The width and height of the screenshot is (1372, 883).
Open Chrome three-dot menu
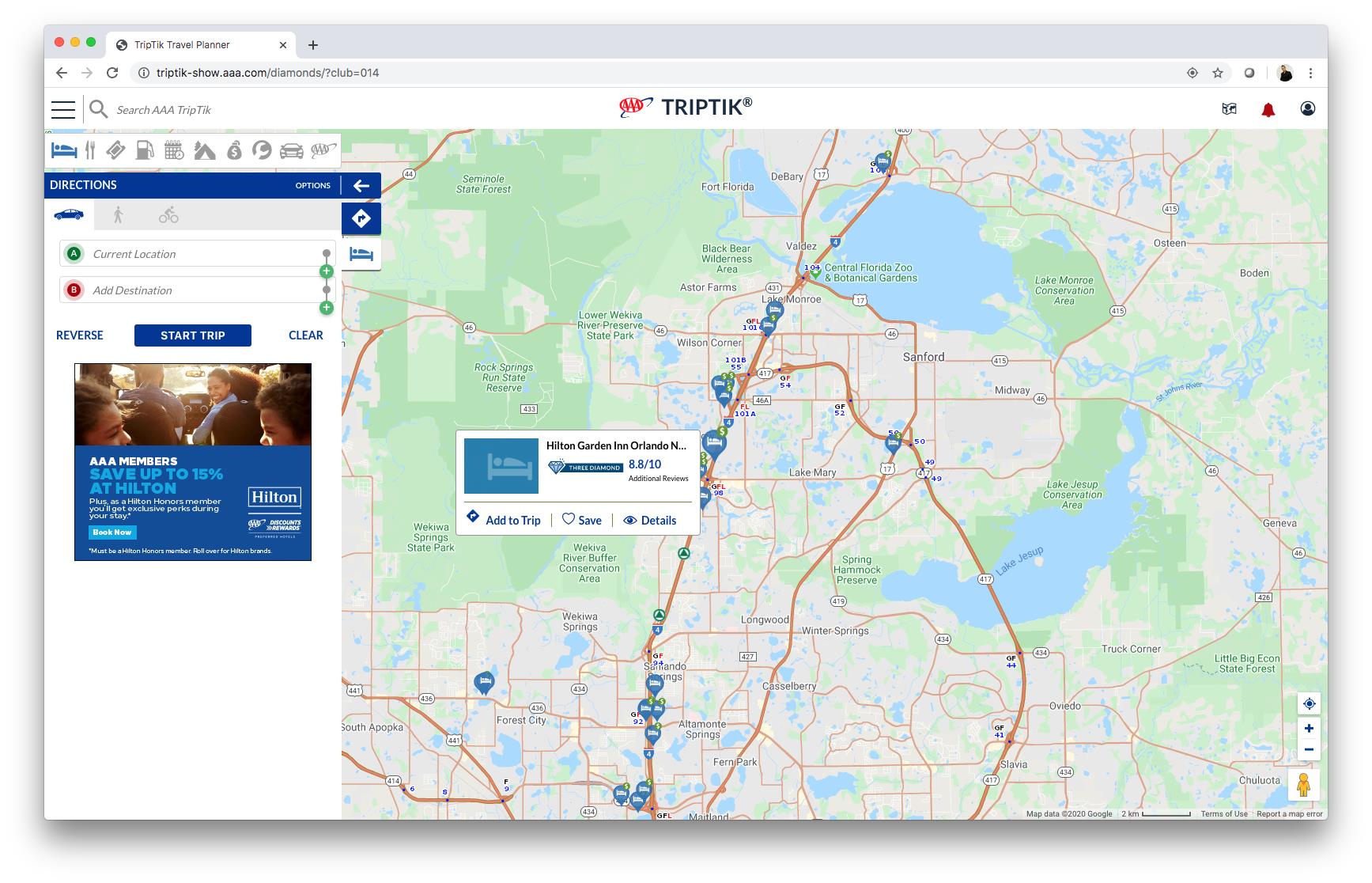click(1310, 73)
